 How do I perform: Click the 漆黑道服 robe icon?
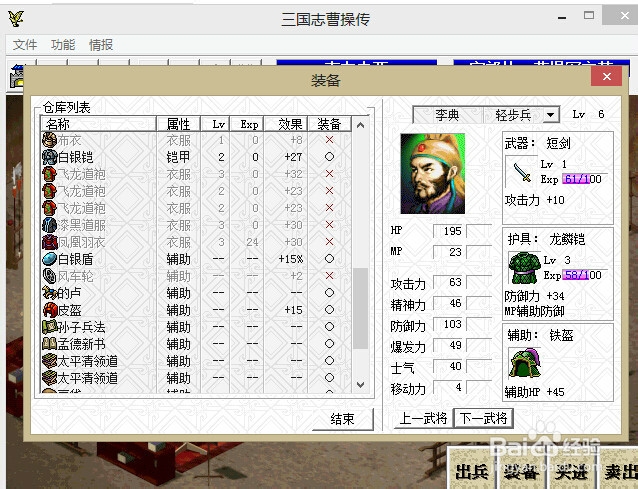pos(50,225)
